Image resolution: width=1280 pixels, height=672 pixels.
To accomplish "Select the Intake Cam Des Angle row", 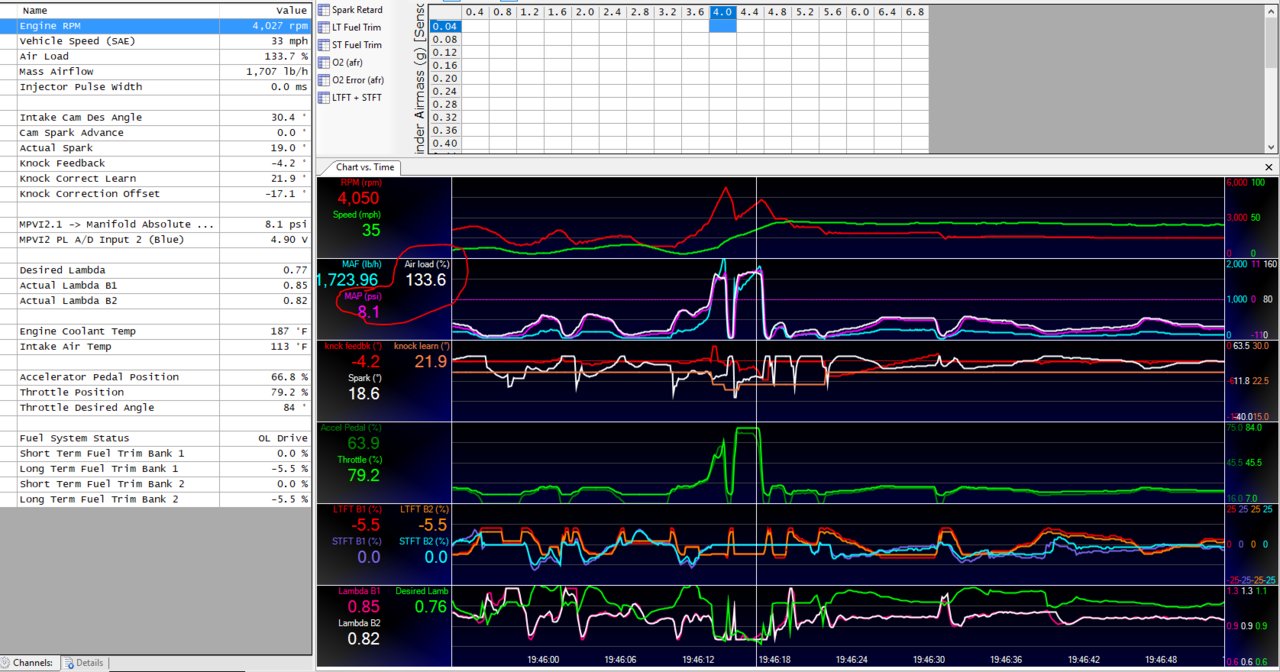I will pyautogui.click(x=156, y=117).
